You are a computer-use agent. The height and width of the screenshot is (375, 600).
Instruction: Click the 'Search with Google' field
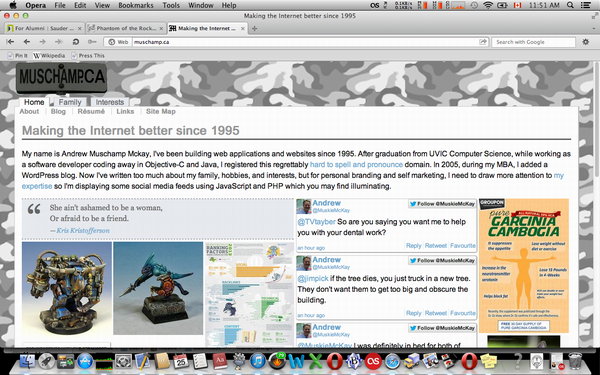click(534, 42)
